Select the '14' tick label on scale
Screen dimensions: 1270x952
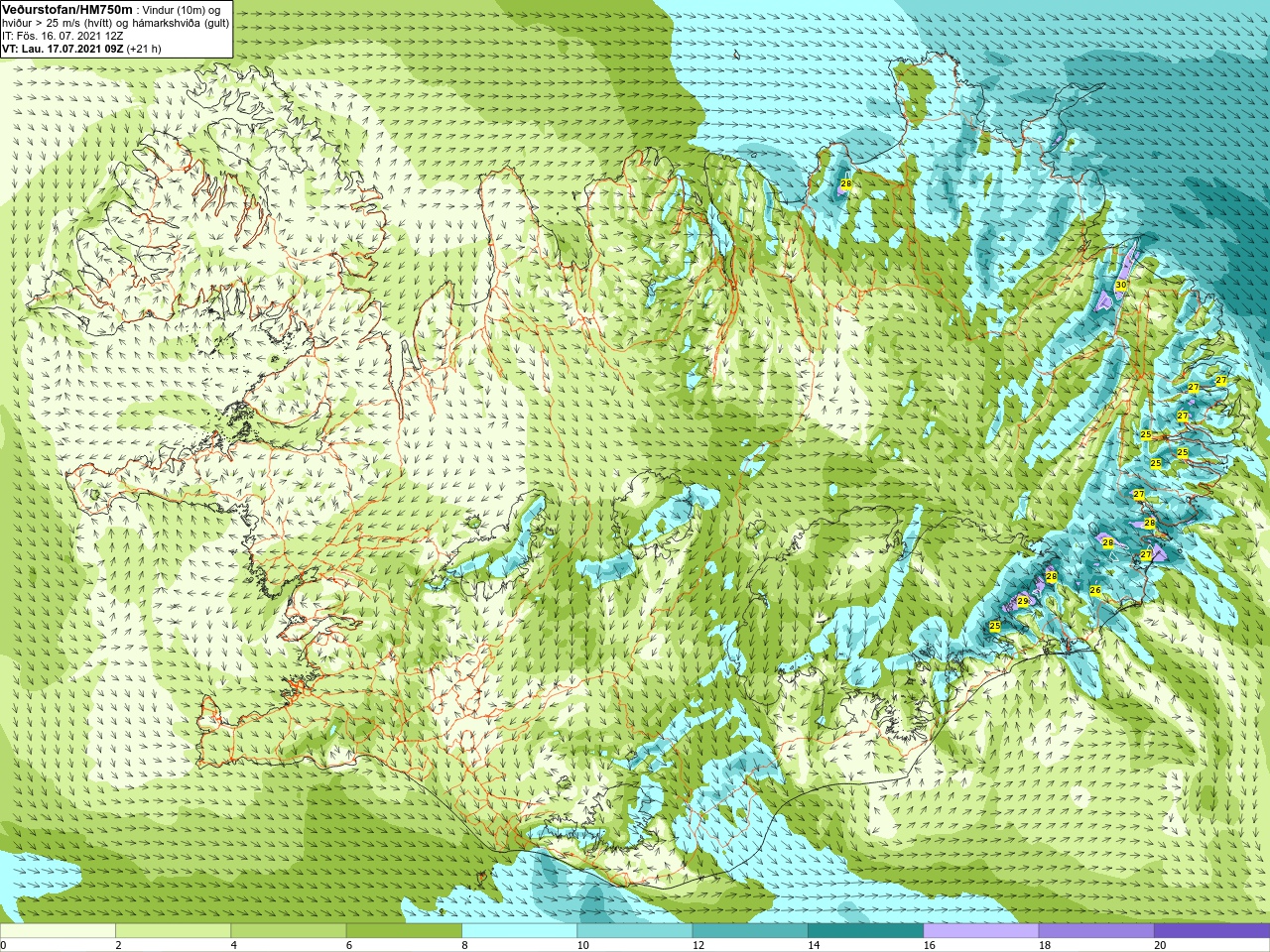tap(814, 946)
